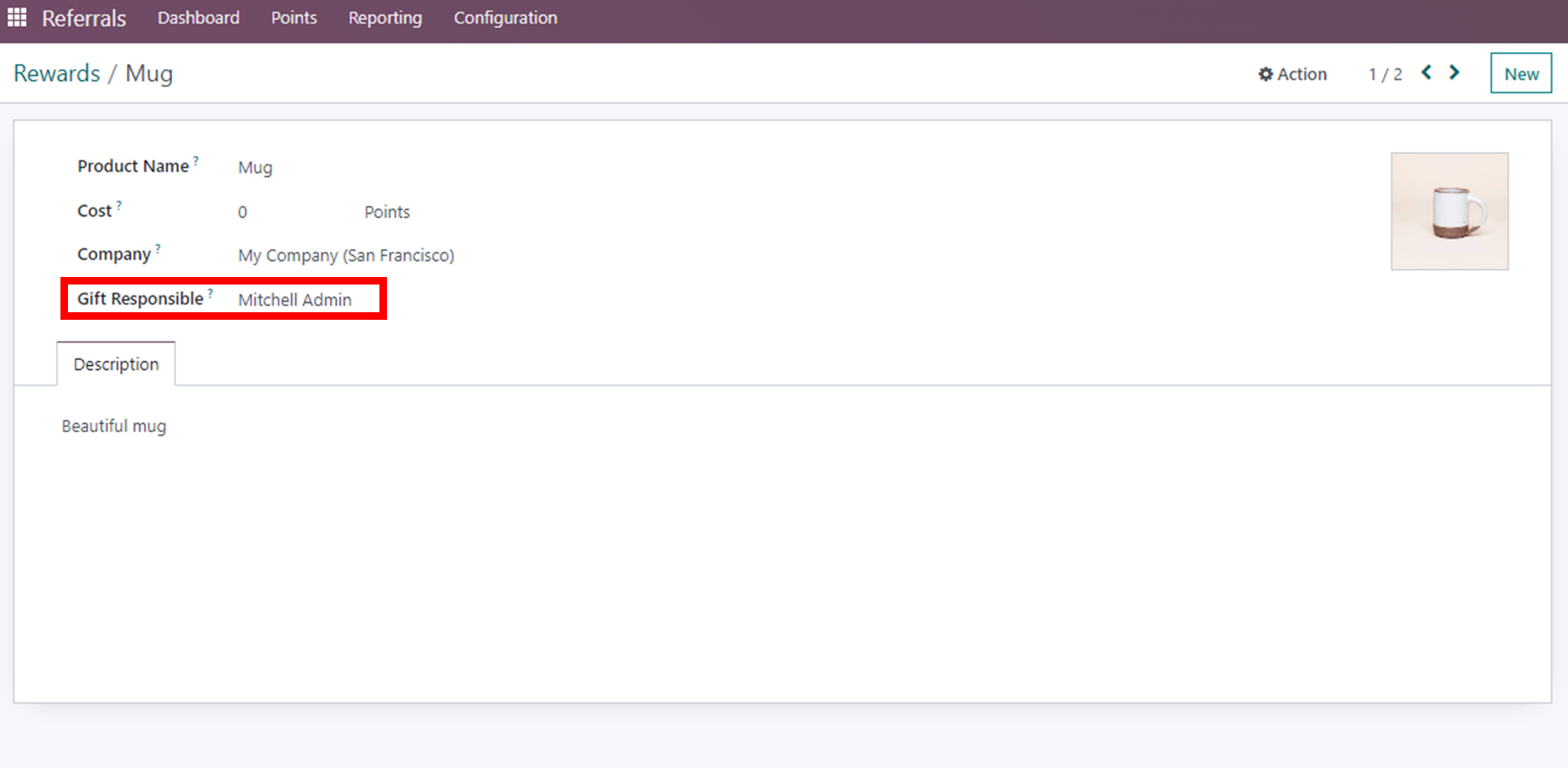Viewport: 1568px width, 768px height.
Task: Open Company field 'My Company (San Francisco)'
Action: pos(346,255)
